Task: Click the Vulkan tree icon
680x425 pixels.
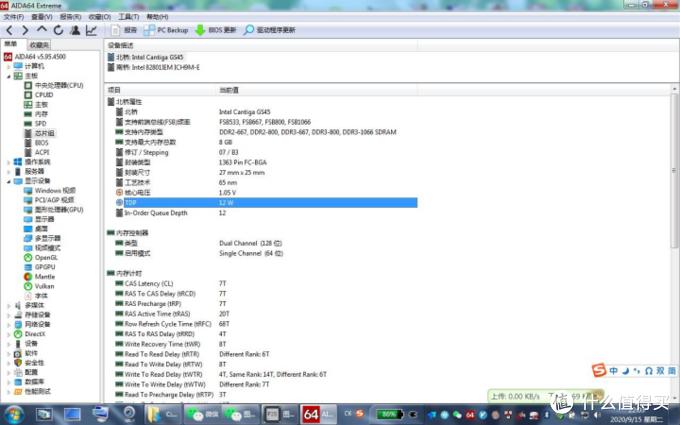Action: tap(28, 286)
